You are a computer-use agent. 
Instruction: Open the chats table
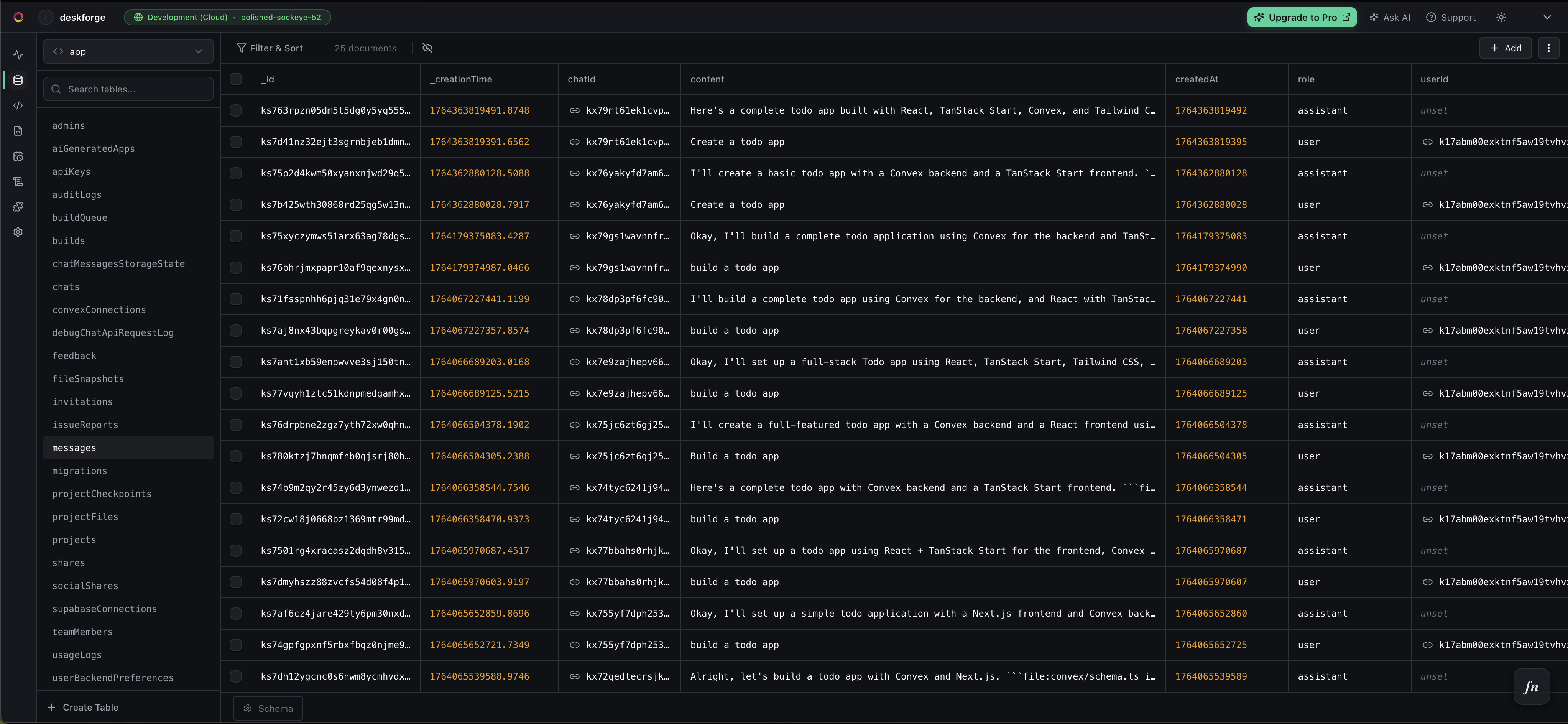pyautogui.click(x=66, y=287)
